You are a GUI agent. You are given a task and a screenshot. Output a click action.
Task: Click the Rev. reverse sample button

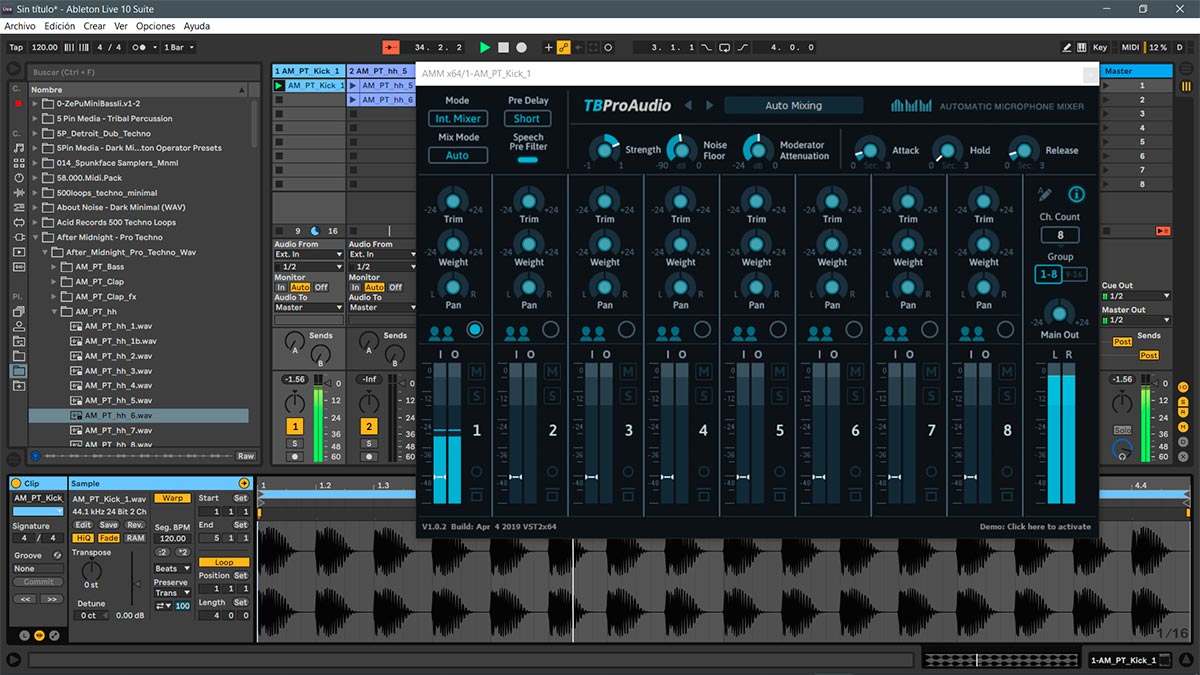point(134,525)
